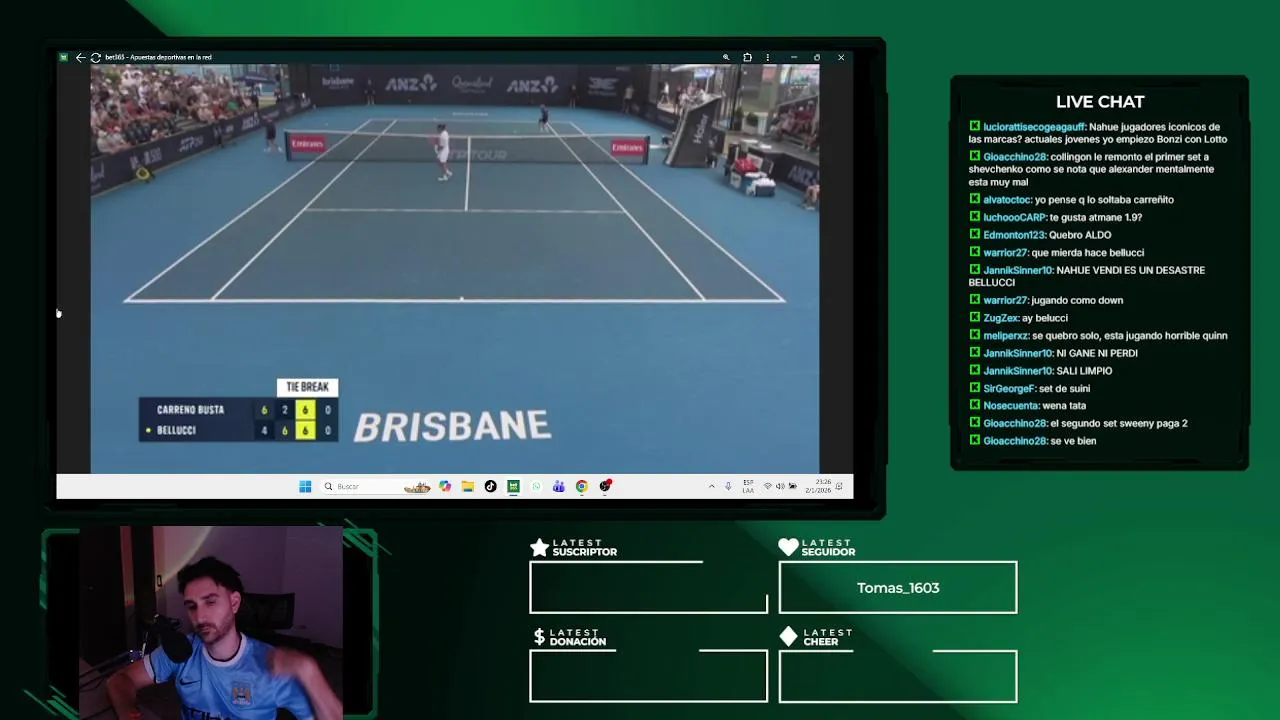Click the streamer webcam thumbnail
The image size is (1280, 720).
[210, 622]
